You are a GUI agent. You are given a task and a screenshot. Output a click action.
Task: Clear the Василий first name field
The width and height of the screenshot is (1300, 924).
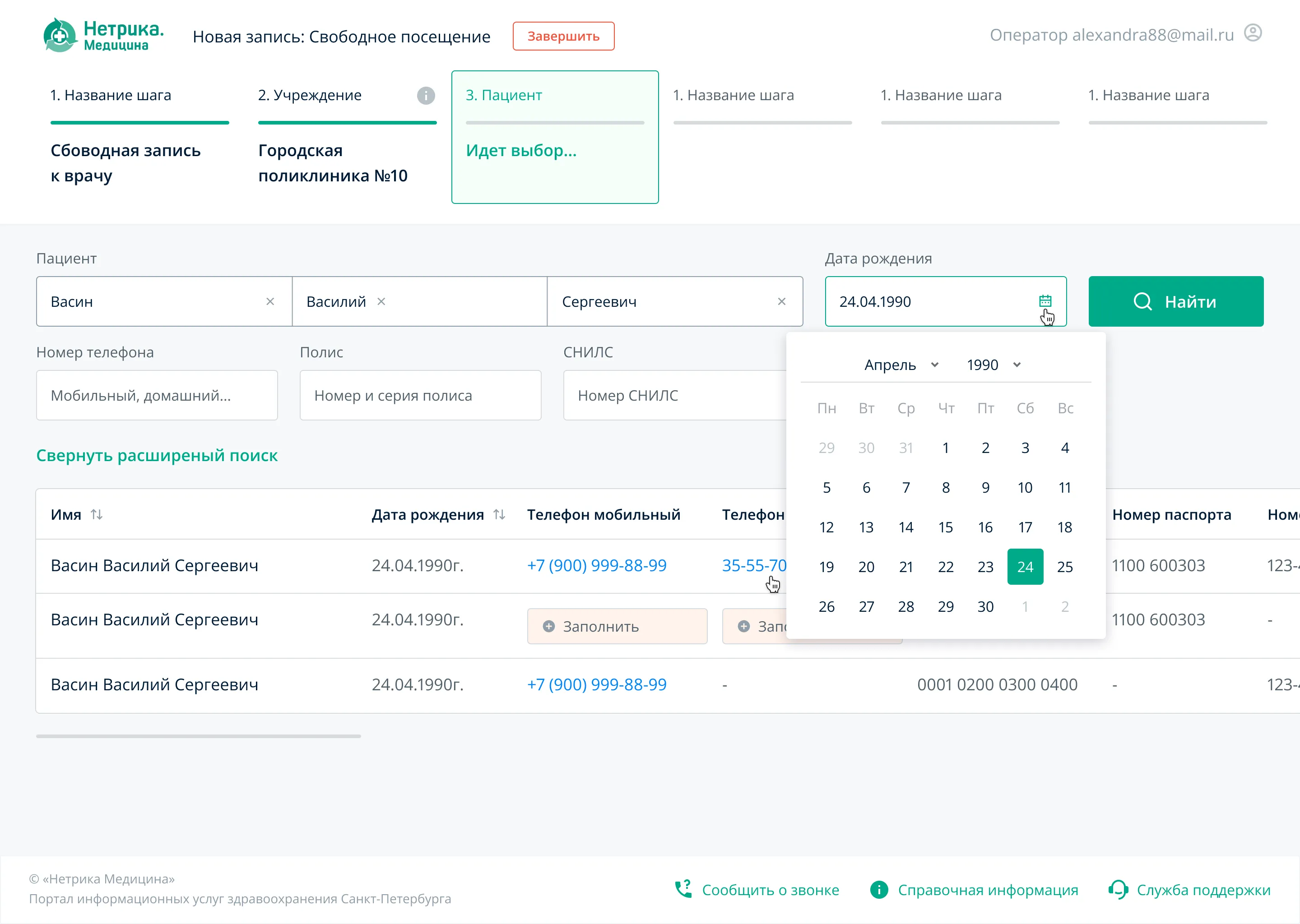pos(381,301)
